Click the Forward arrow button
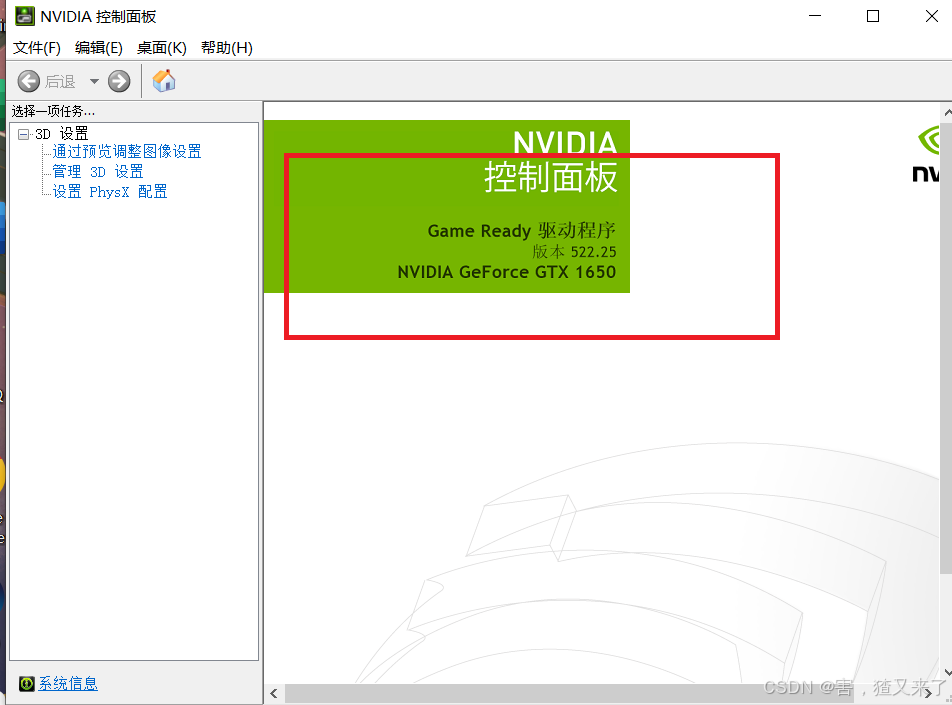Image resolution: width=952 pixels, height=705 pixels. [119, 81]
